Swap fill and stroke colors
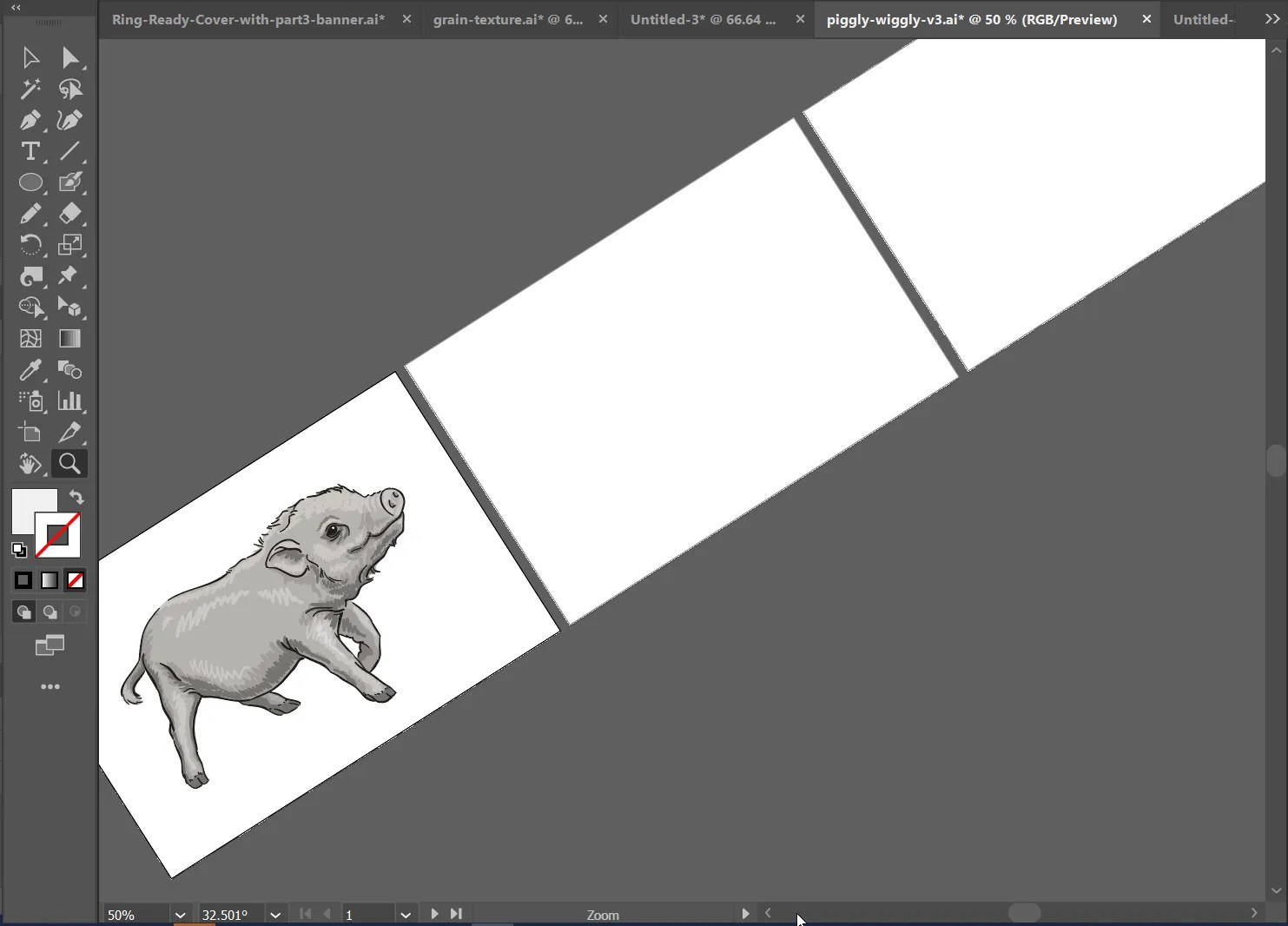Image resolution: width=1288 pixels, height=926 pixels. [x=76, y=497]
